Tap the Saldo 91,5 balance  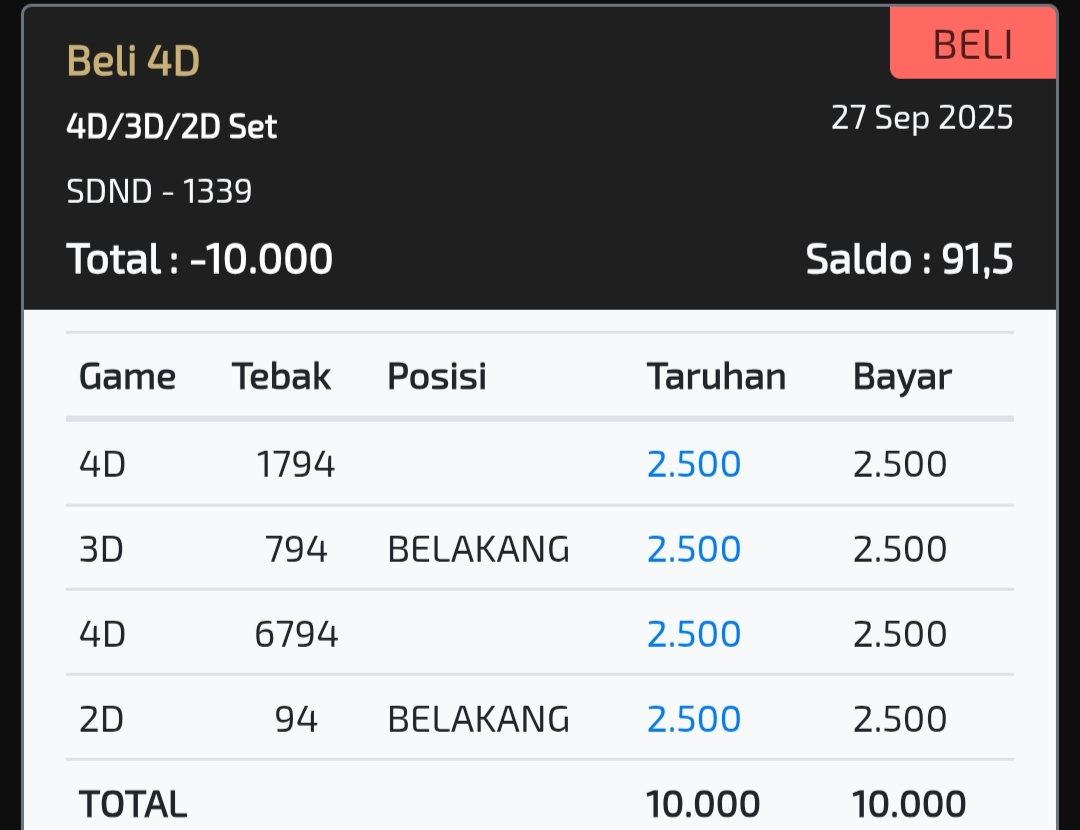[x=909, y=259]
